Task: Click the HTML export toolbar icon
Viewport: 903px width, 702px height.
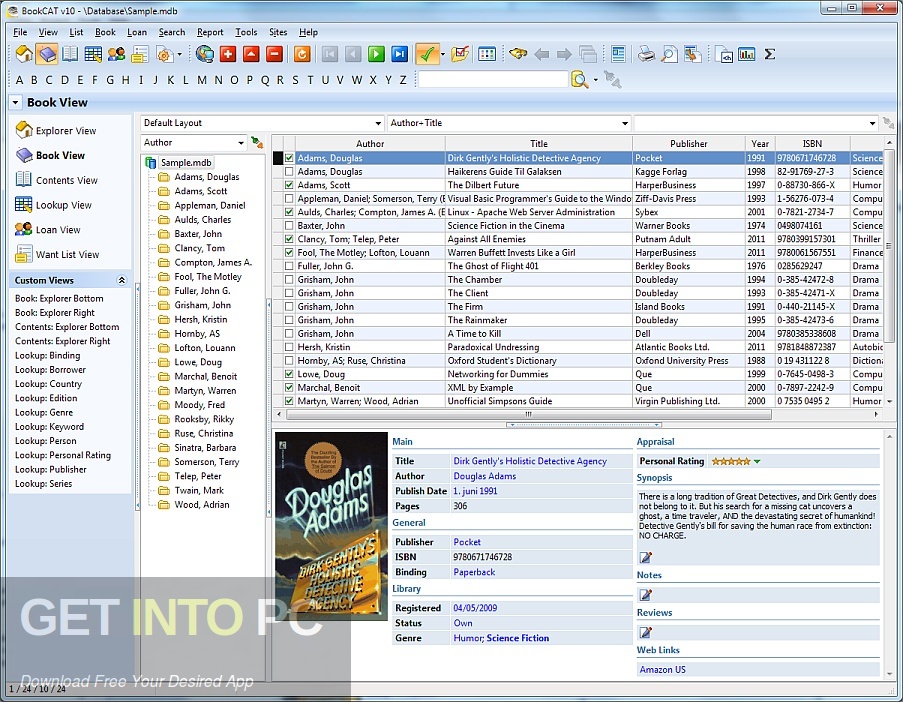Action: click(x=723, y=54)
